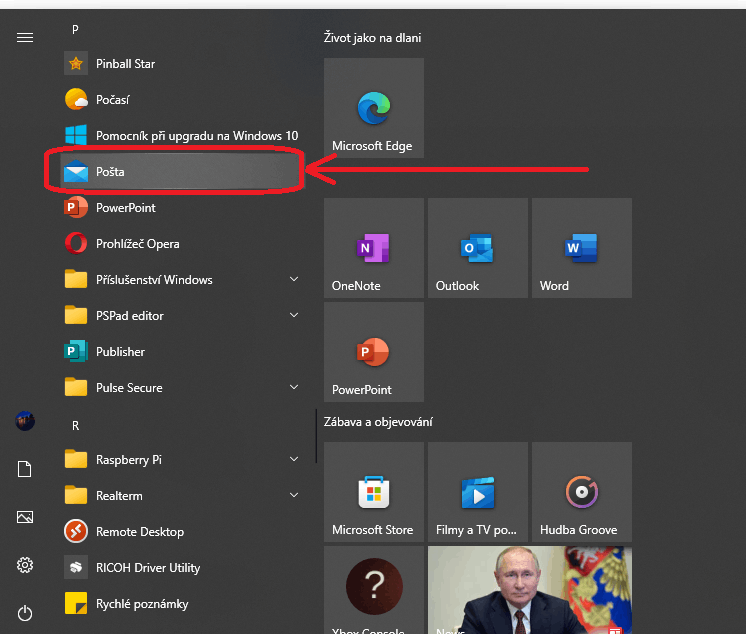
Task: Launch PowerPoint from the app list
Action: (181, 208)
